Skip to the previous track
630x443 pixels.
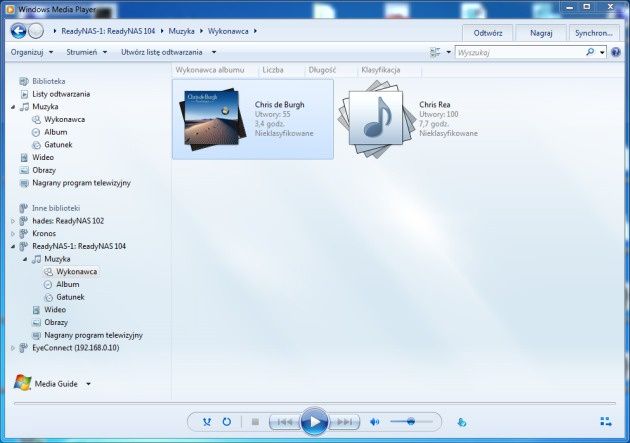point(285,422)
